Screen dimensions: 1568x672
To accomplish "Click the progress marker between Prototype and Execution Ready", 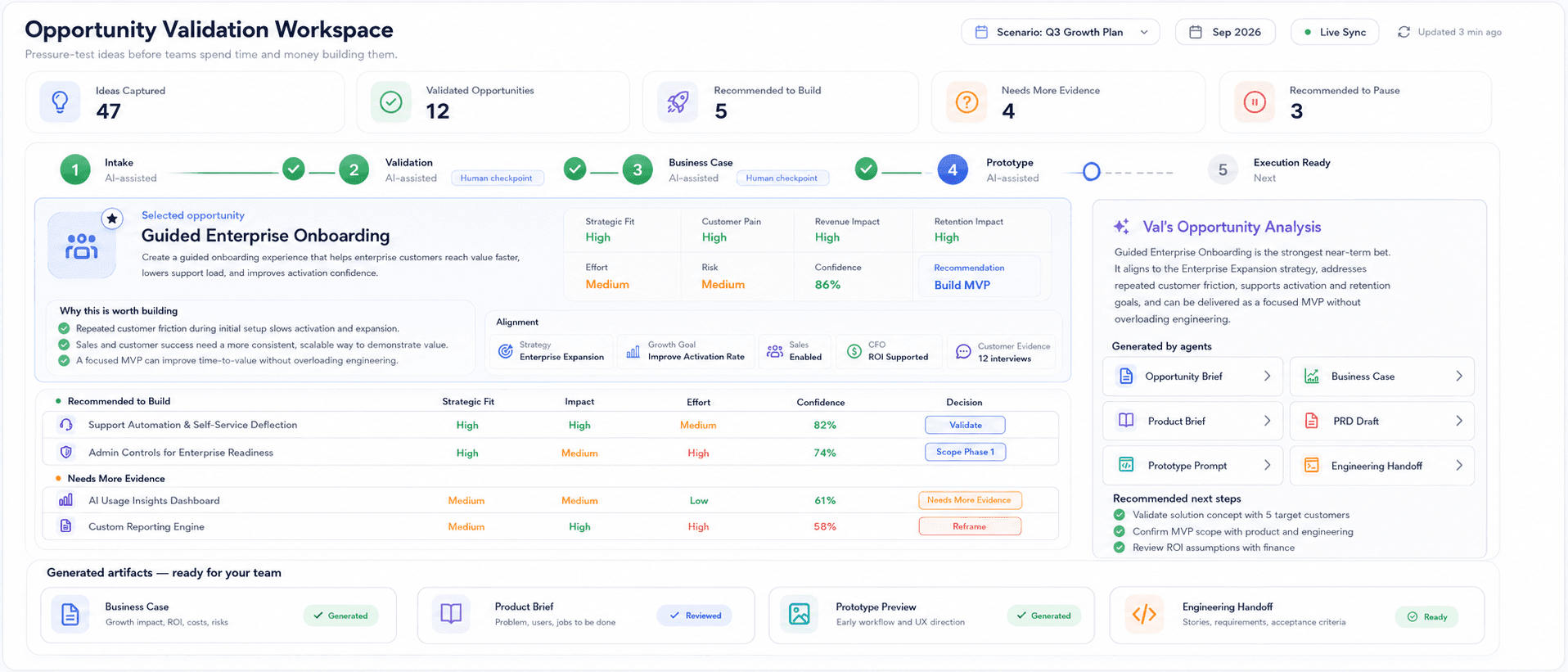I will (1091, 172).
